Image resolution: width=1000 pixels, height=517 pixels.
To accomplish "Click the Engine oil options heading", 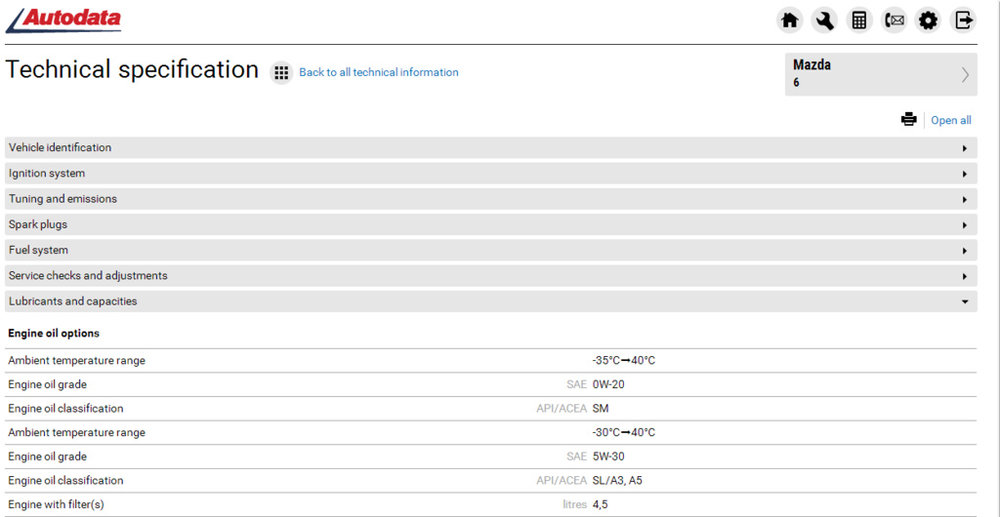I will [54, 333].
